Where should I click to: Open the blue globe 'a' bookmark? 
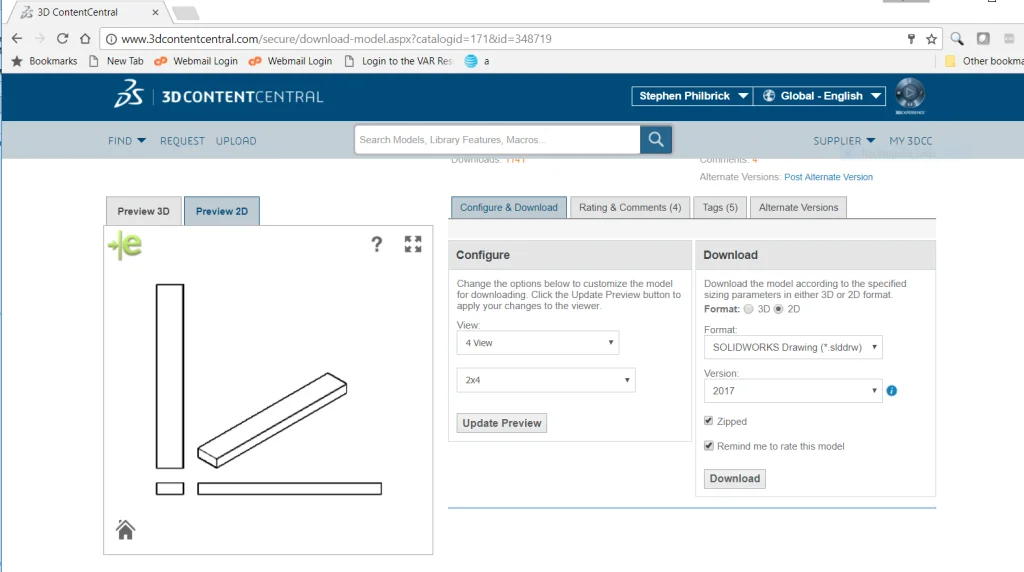coord(477,61)
